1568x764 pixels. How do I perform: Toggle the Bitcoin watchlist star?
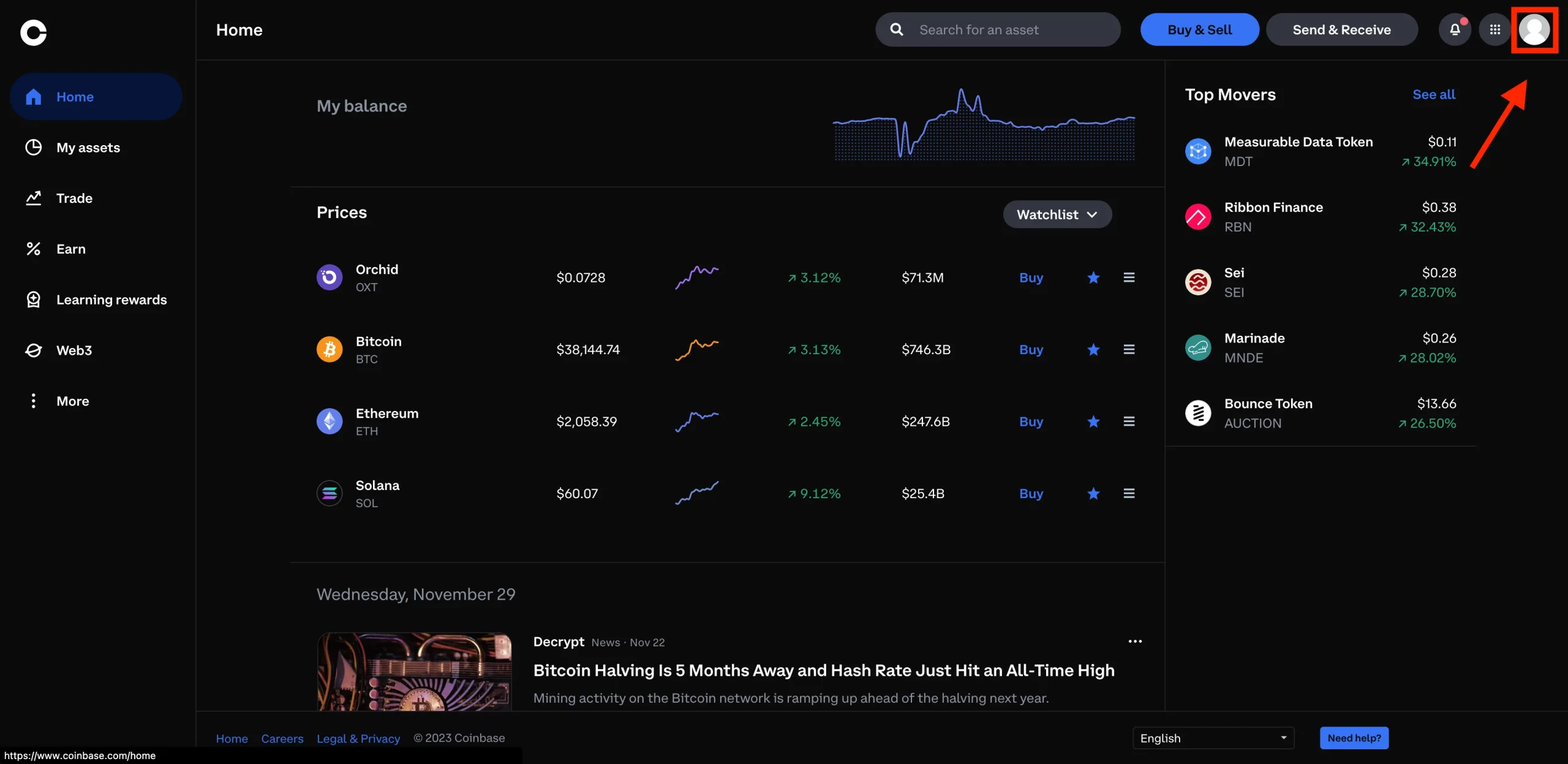click(1093, 349)
